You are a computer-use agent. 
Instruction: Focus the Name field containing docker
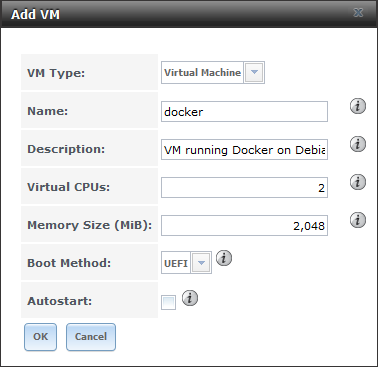coord(244,112)
